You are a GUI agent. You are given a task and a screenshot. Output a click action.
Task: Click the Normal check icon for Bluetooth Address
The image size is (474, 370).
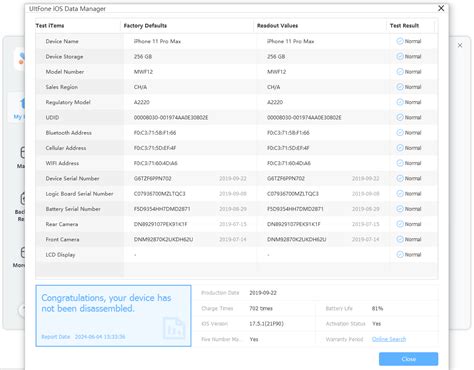pos(400,133)
